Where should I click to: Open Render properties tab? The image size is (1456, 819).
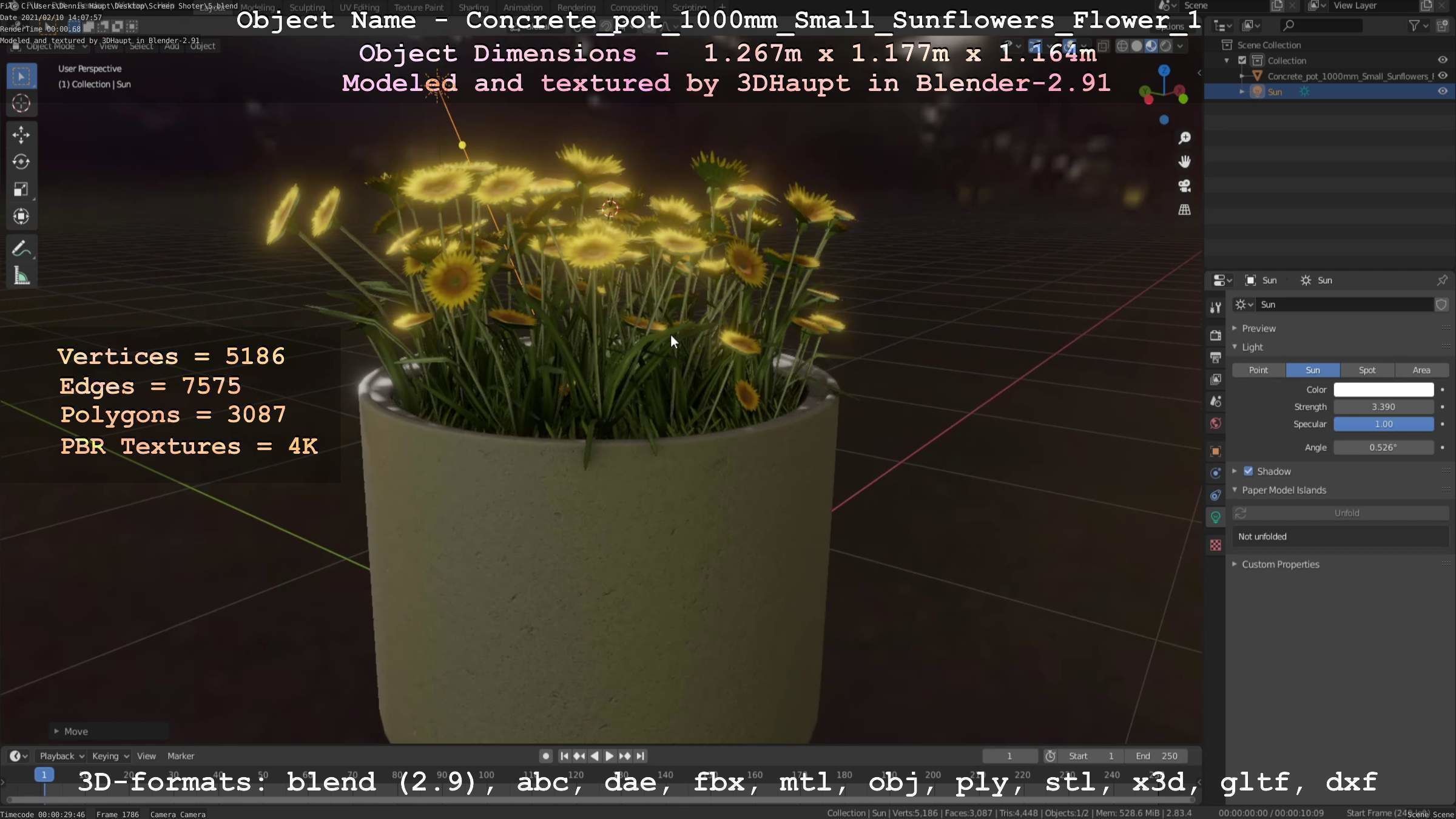[x=1215, y=335]
